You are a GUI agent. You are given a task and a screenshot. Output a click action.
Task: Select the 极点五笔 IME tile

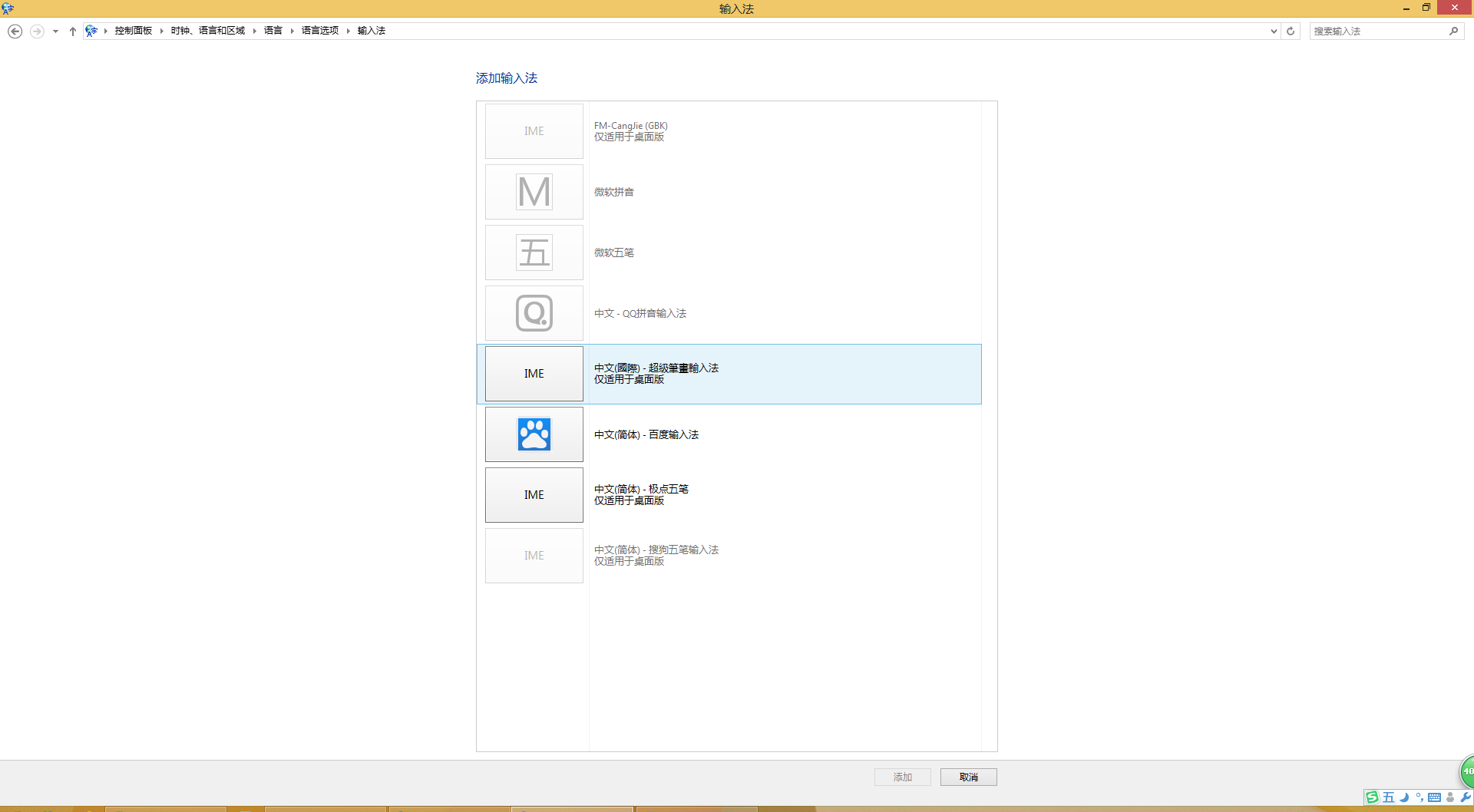[534, 495]
